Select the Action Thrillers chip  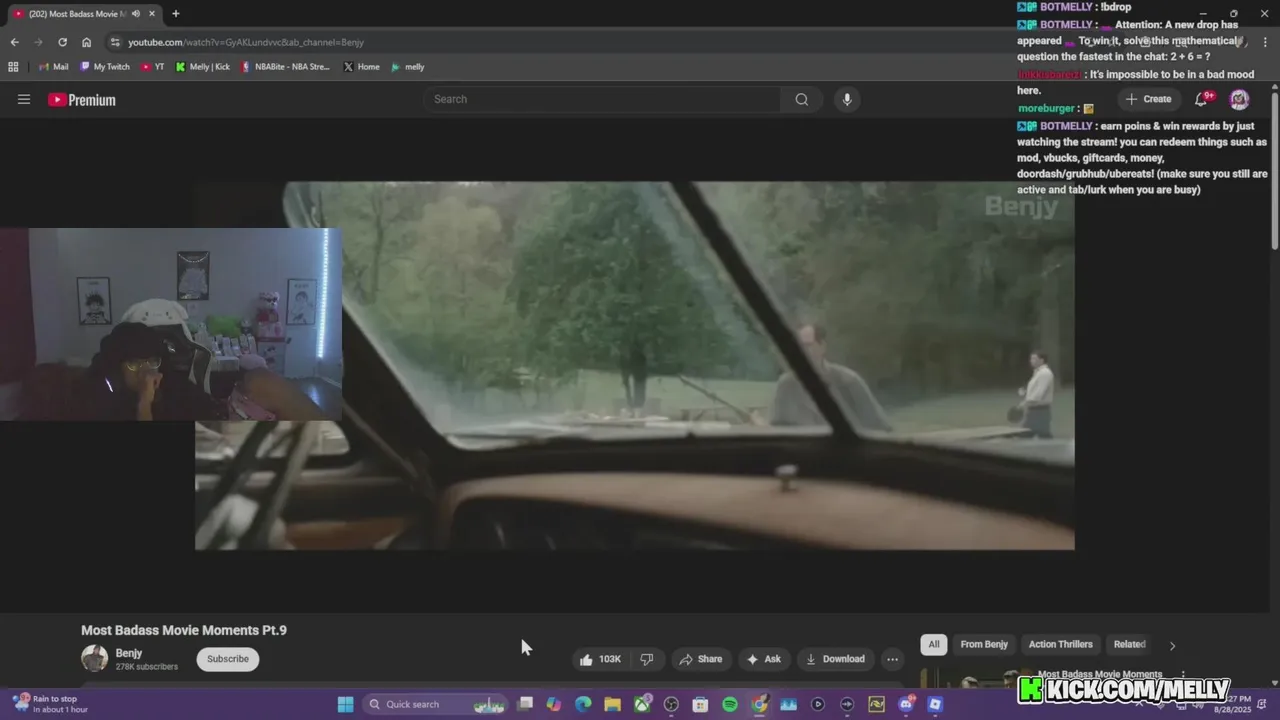tap(1061, 644)
